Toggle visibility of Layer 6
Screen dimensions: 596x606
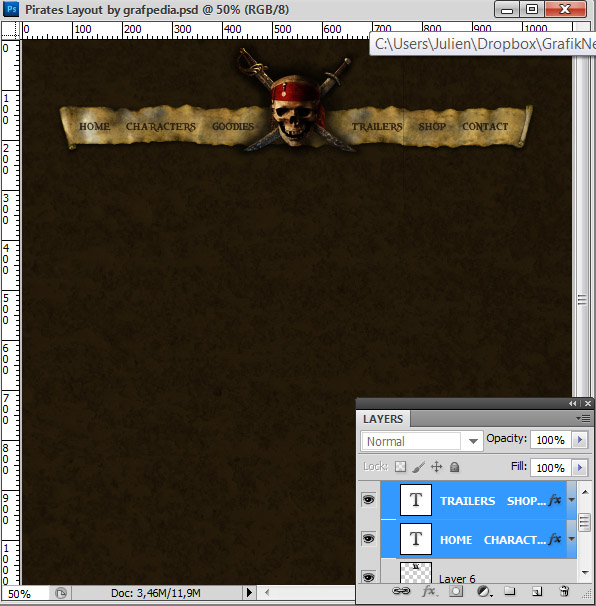tap(368, 577)
